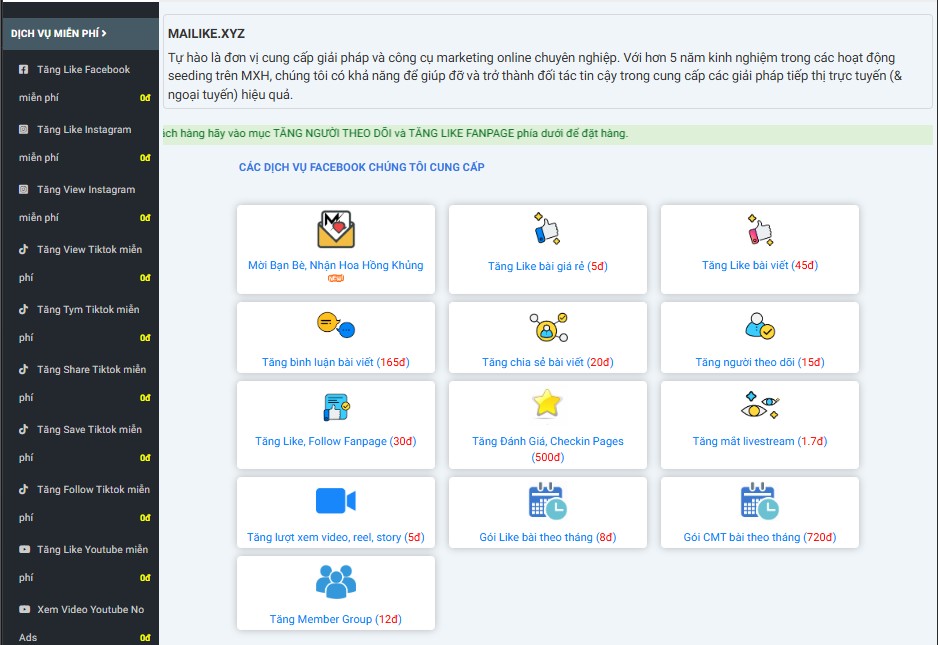Select the yellow star rating icon
Viewport: 938px width, 645px height.
[x=547, y=403]
